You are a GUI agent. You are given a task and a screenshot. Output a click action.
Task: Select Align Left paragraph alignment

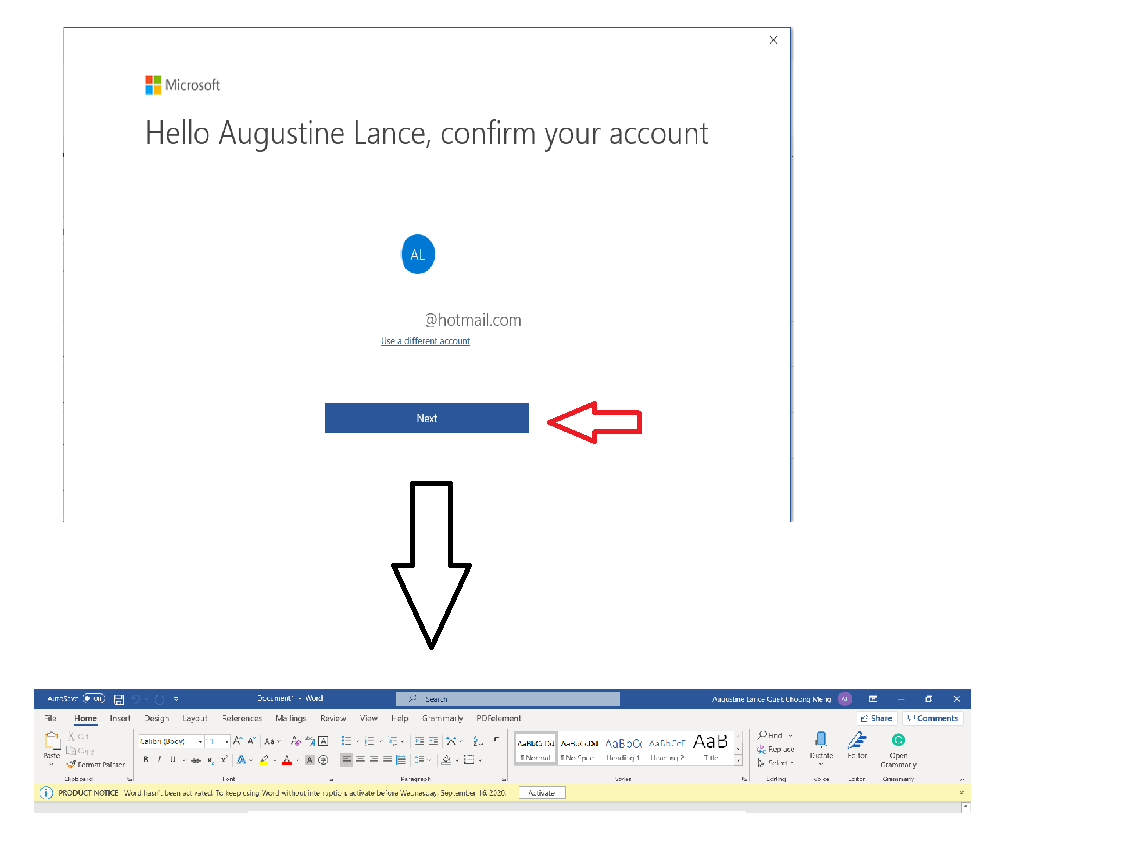pyautogui.click(x=347, y=759)
